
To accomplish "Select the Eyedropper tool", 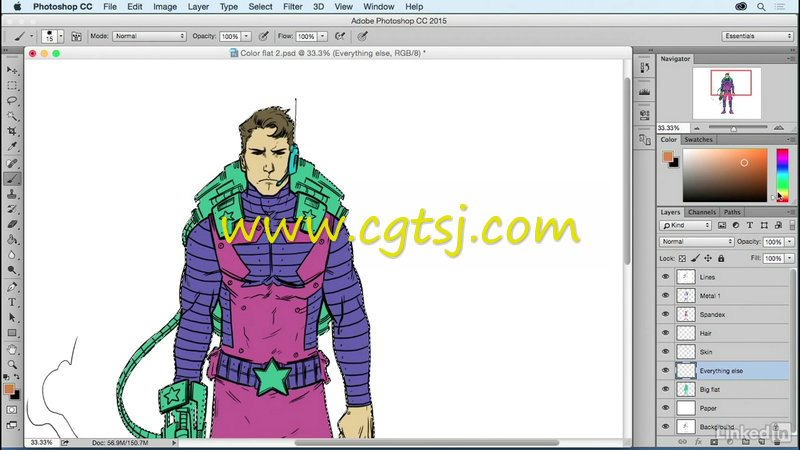I will (x=12, y=146).
